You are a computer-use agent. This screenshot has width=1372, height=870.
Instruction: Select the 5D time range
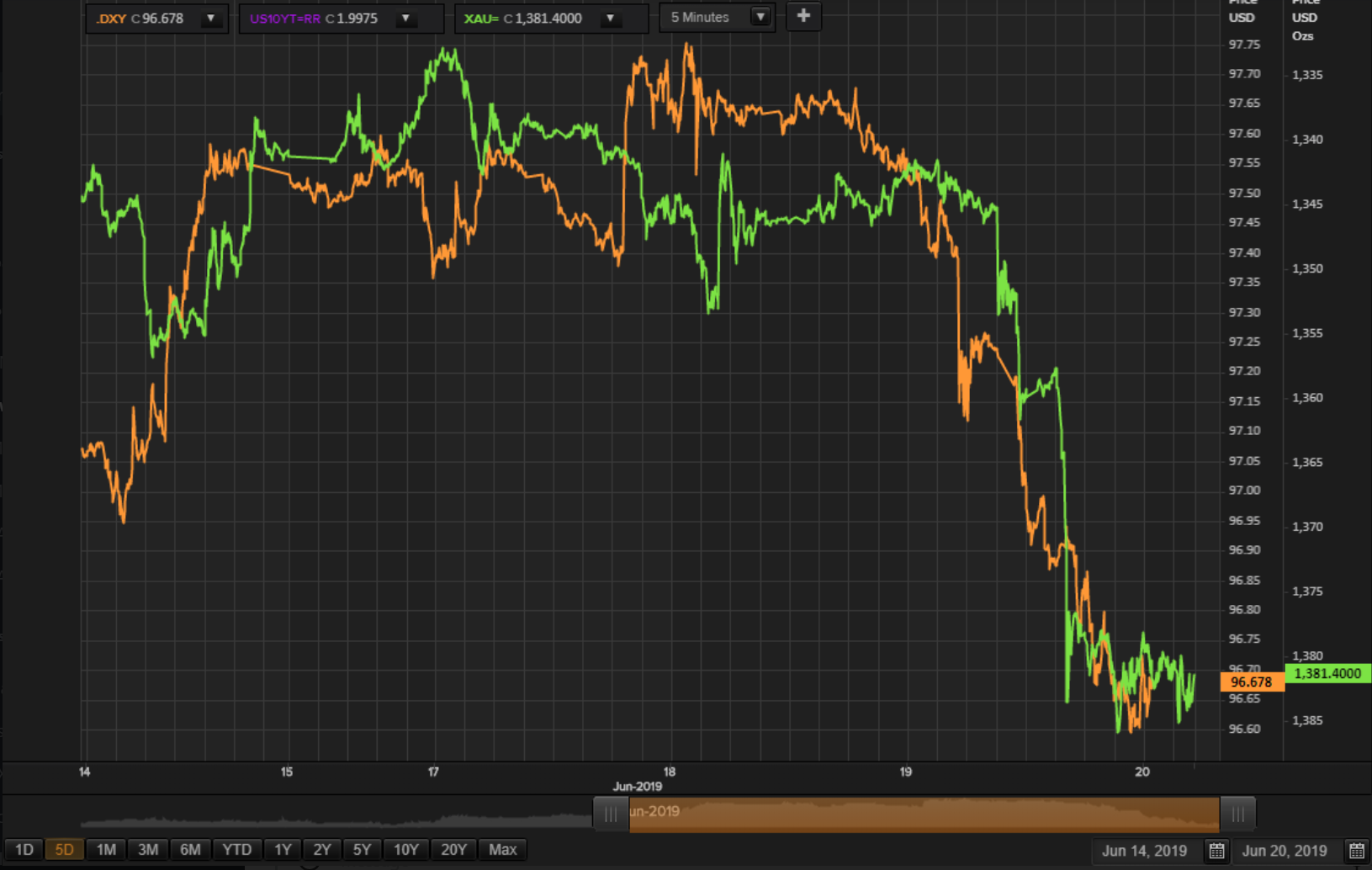click(64, 850)
